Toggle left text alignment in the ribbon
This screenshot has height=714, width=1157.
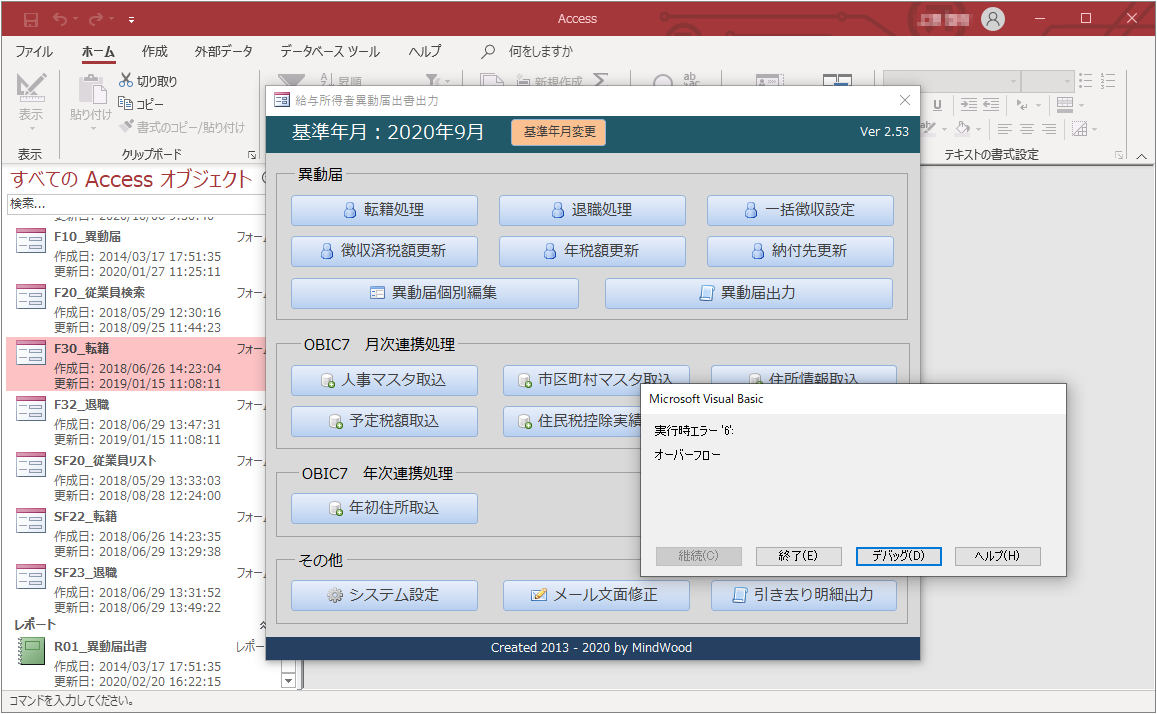[x=1007, y=130]
